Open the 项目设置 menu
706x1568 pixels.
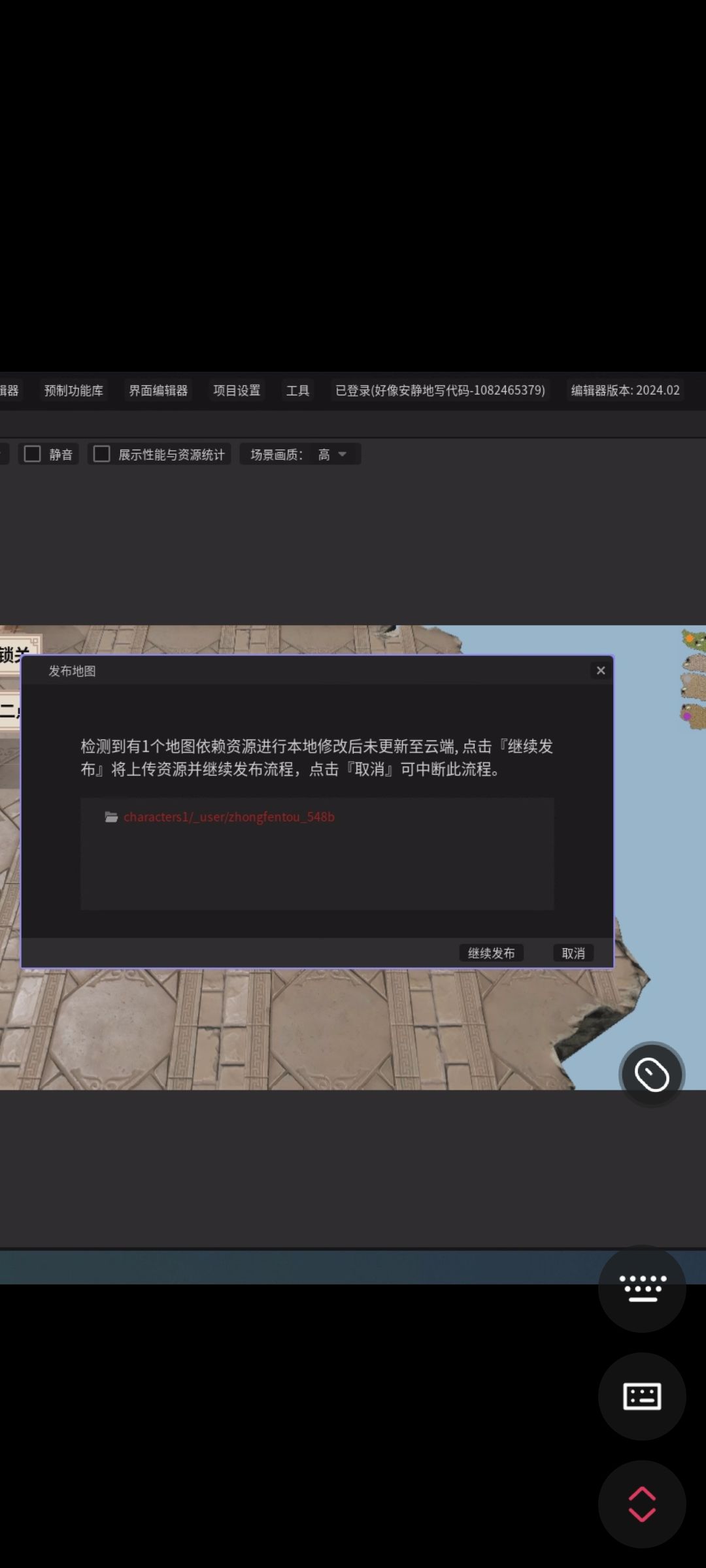click(x=237, y=391)
